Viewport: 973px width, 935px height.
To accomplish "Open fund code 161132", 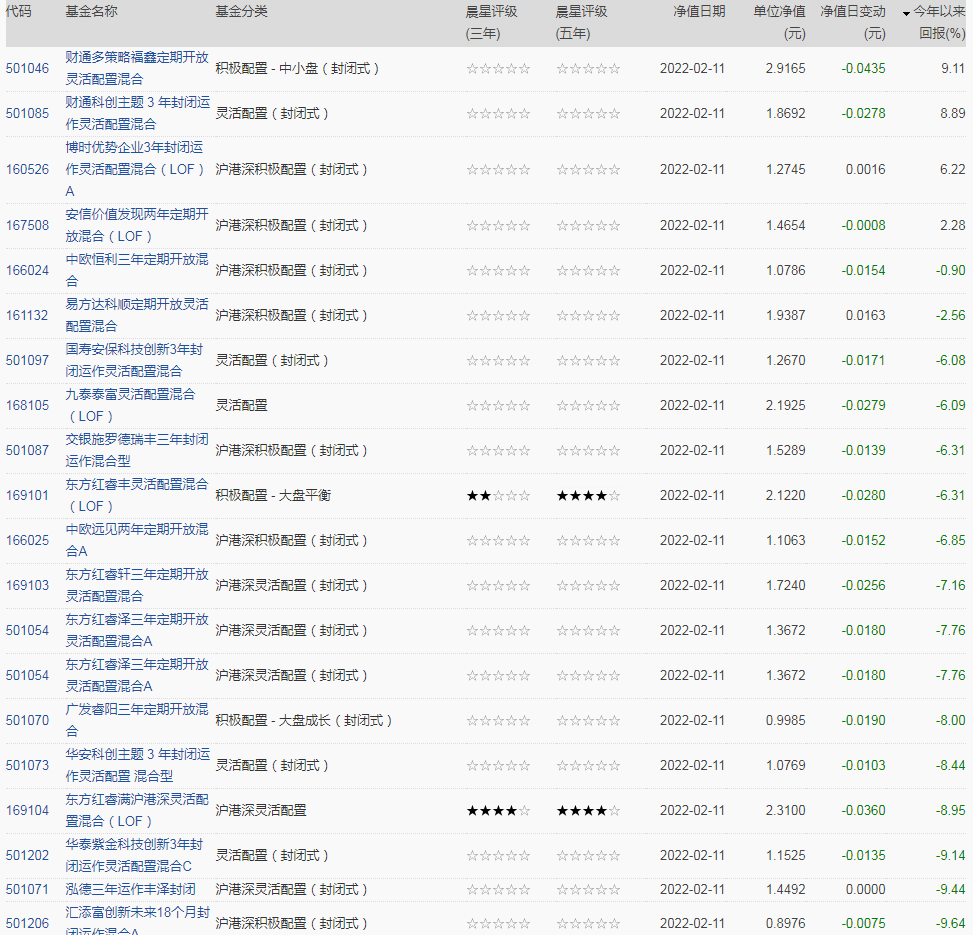I will (x=27, y=315).
